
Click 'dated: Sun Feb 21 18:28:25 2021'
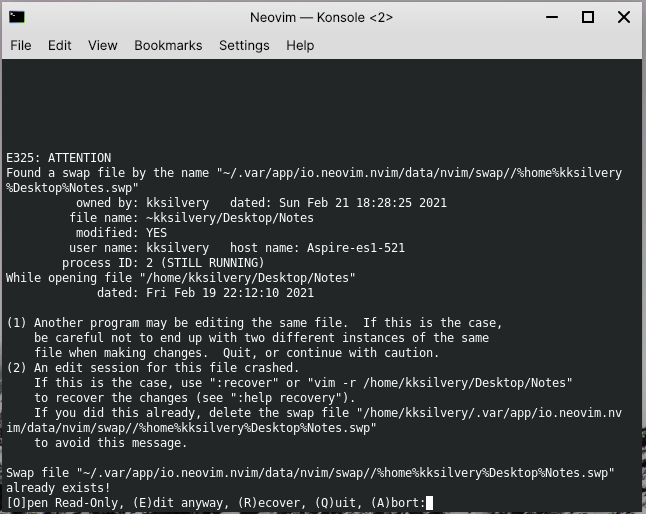pos(338,203)
